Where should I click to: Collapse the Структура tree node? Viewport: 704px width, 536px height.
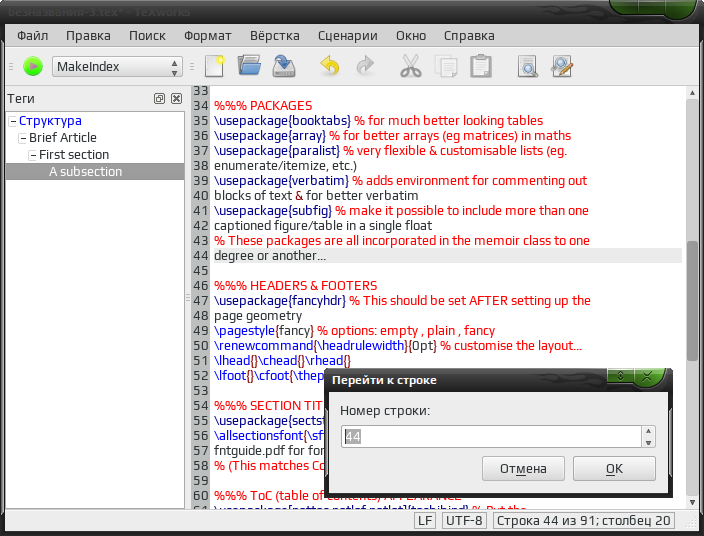click(x=13, y=121)
